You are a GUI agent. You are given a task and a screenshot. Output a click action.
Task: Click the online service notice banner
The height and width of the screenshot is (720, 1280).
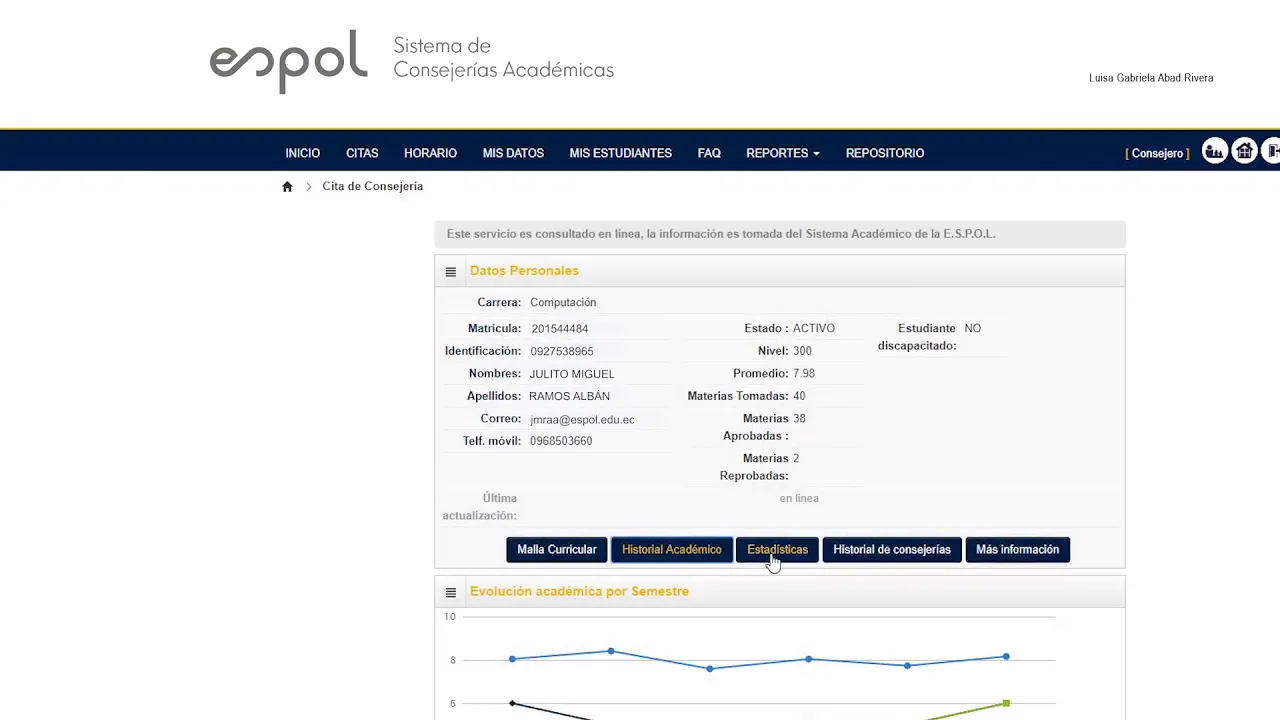point(780,234)
